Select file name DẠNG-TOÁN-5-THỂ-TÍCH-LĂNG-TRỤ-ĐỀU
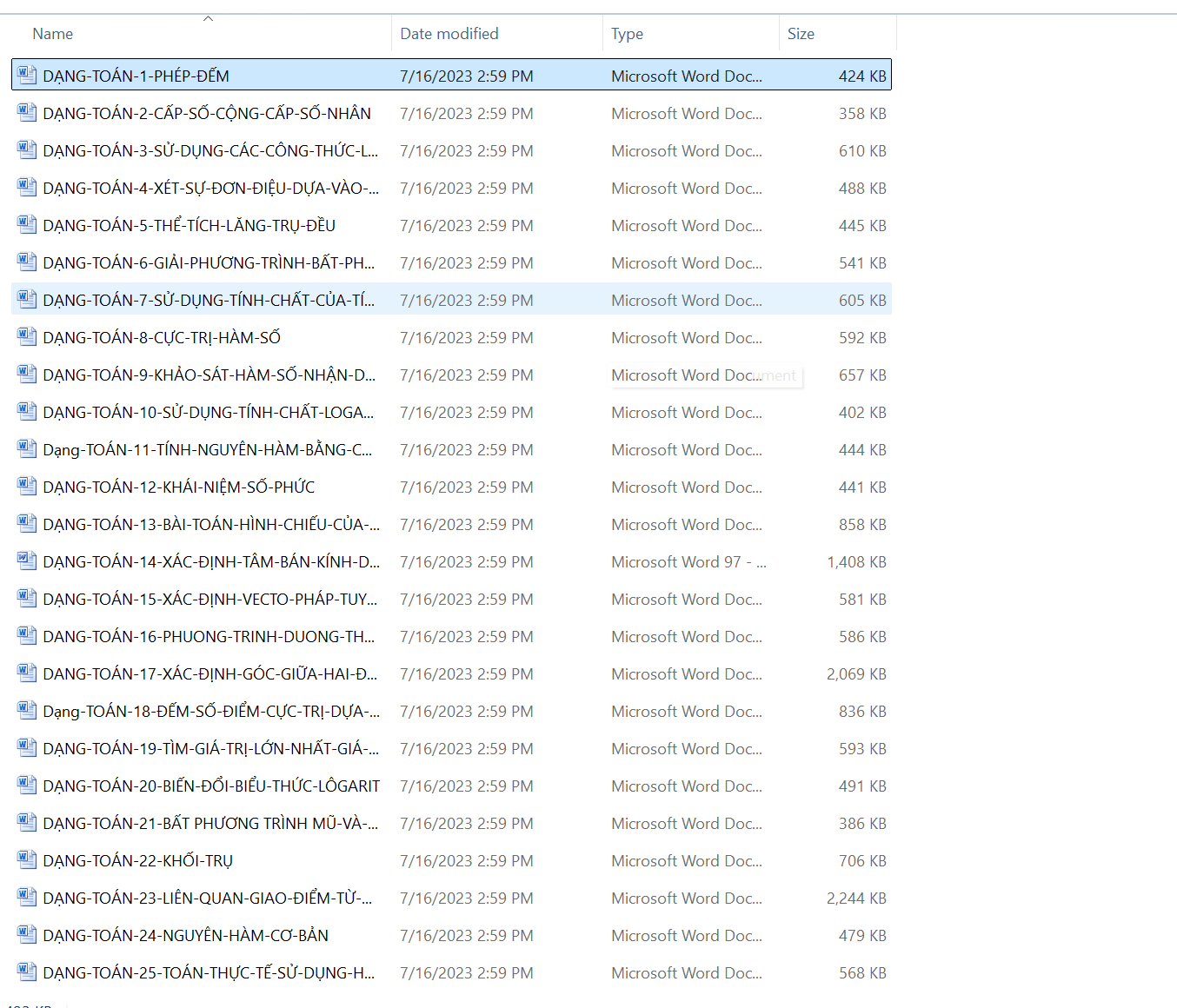The height and width of the screenshot is (1008, 1177). [189, 225]
